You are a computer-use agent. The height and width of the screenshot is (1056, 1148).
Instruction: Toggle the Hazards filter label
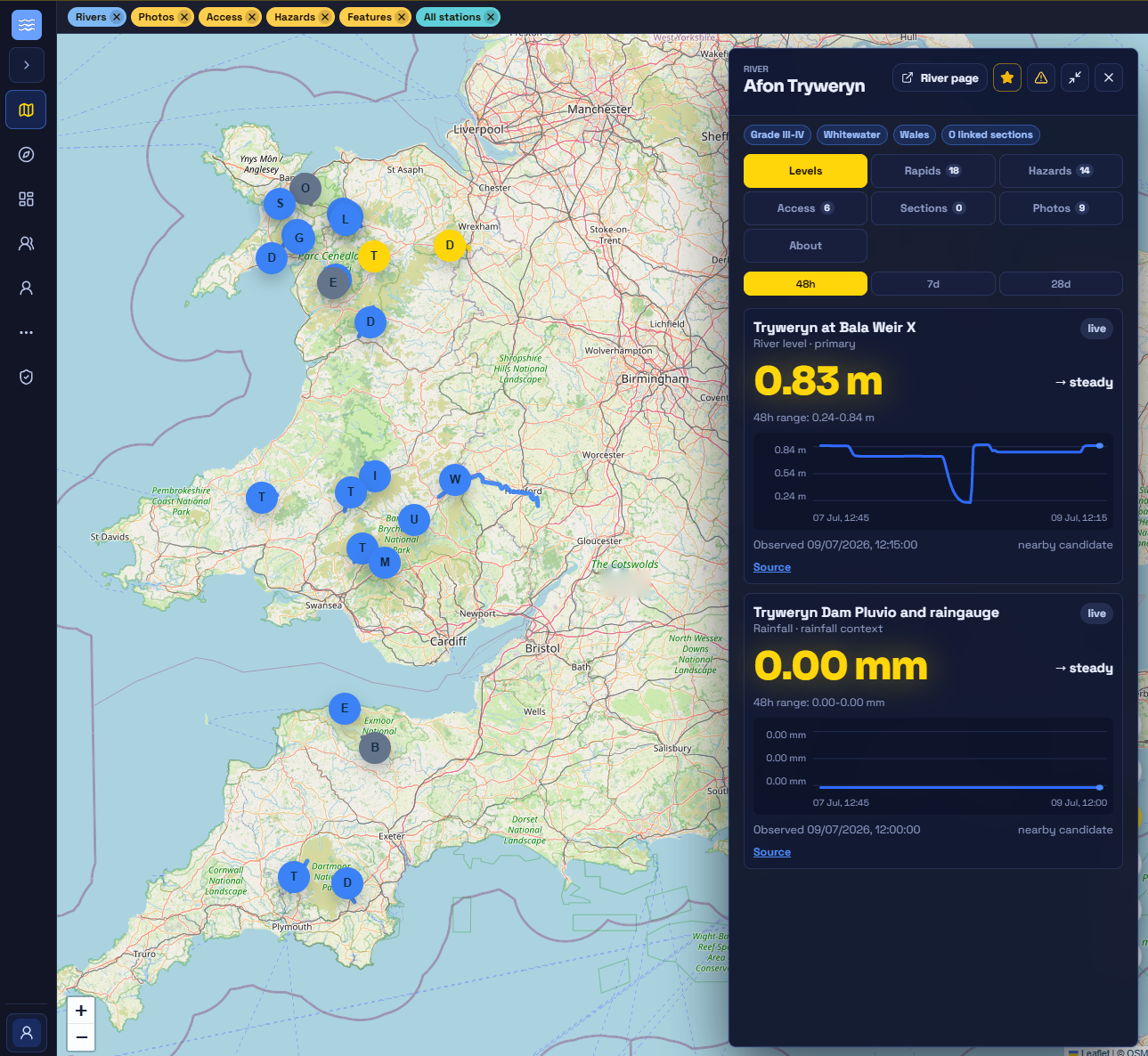tap(295, 17)
